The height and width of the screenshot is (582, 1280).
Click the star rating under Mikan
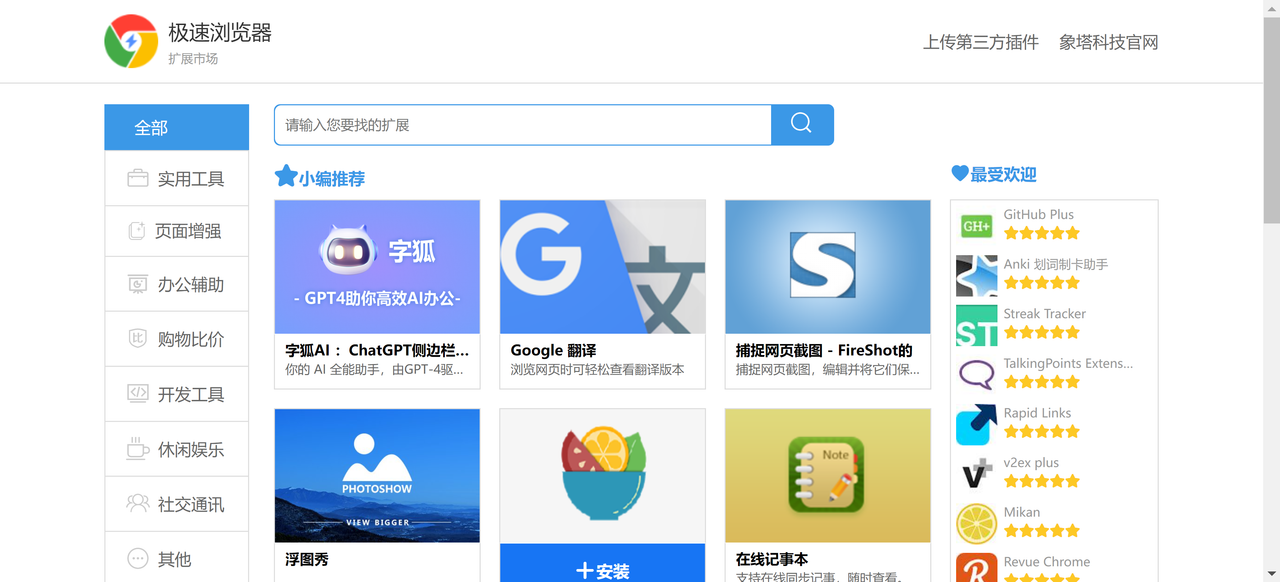pyautogui.click(x=1042, y=530)
